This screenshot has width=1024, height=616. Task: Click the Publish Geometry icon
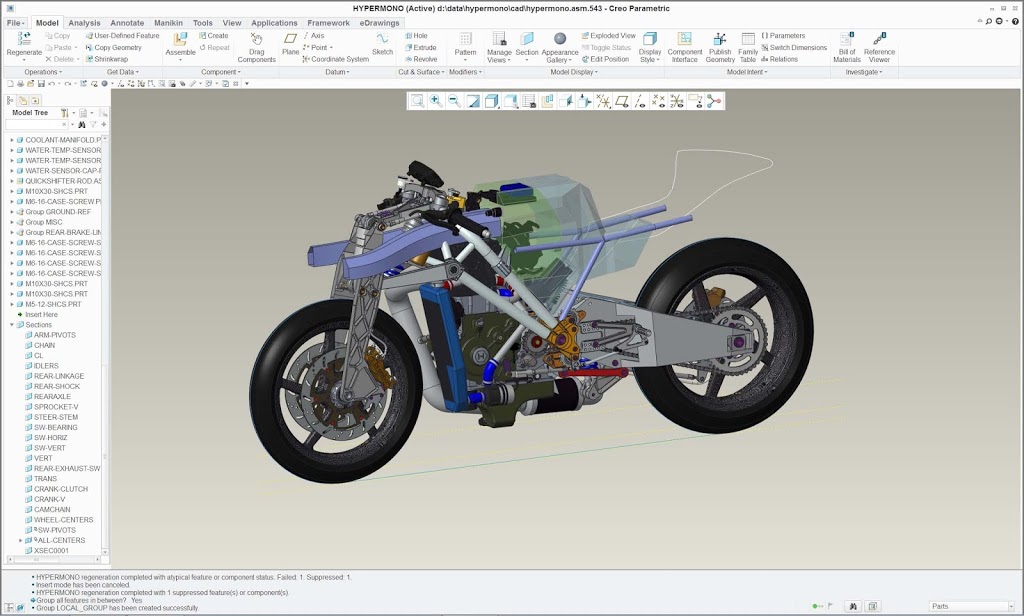pyautogui.click(x=720, y=40)
